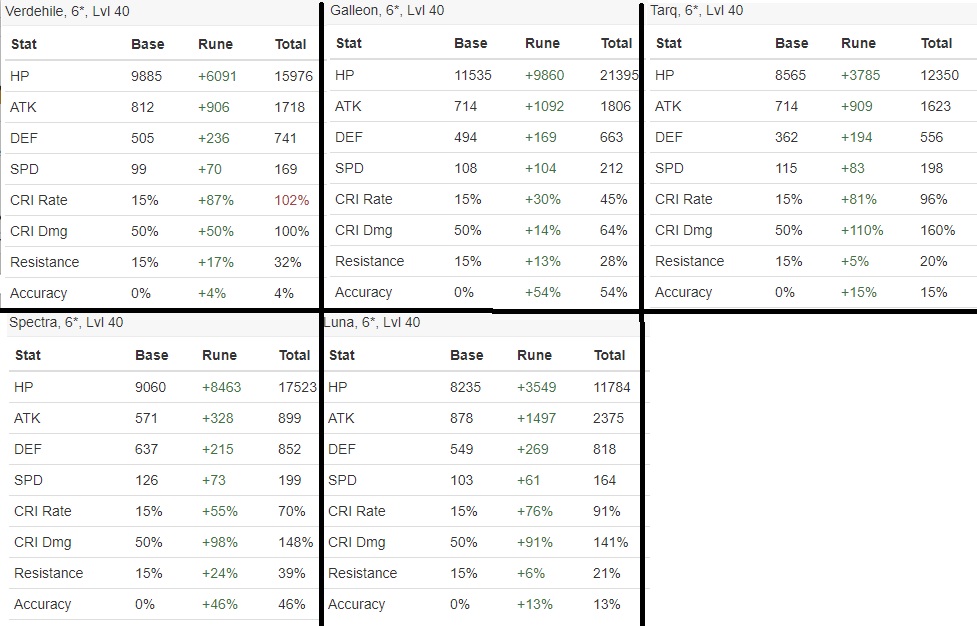Click the Tarq, 6*, Lvl 40 heading
Viewport: 977px width, 626px height.
[697, 11]
